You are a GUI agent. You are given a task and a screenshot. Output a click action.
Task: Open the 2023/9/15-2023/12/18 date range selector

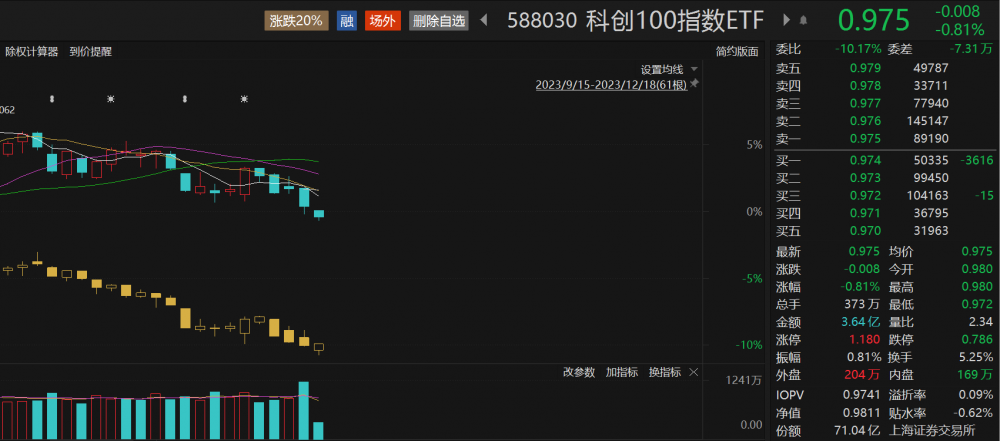(x=610, y=86)
